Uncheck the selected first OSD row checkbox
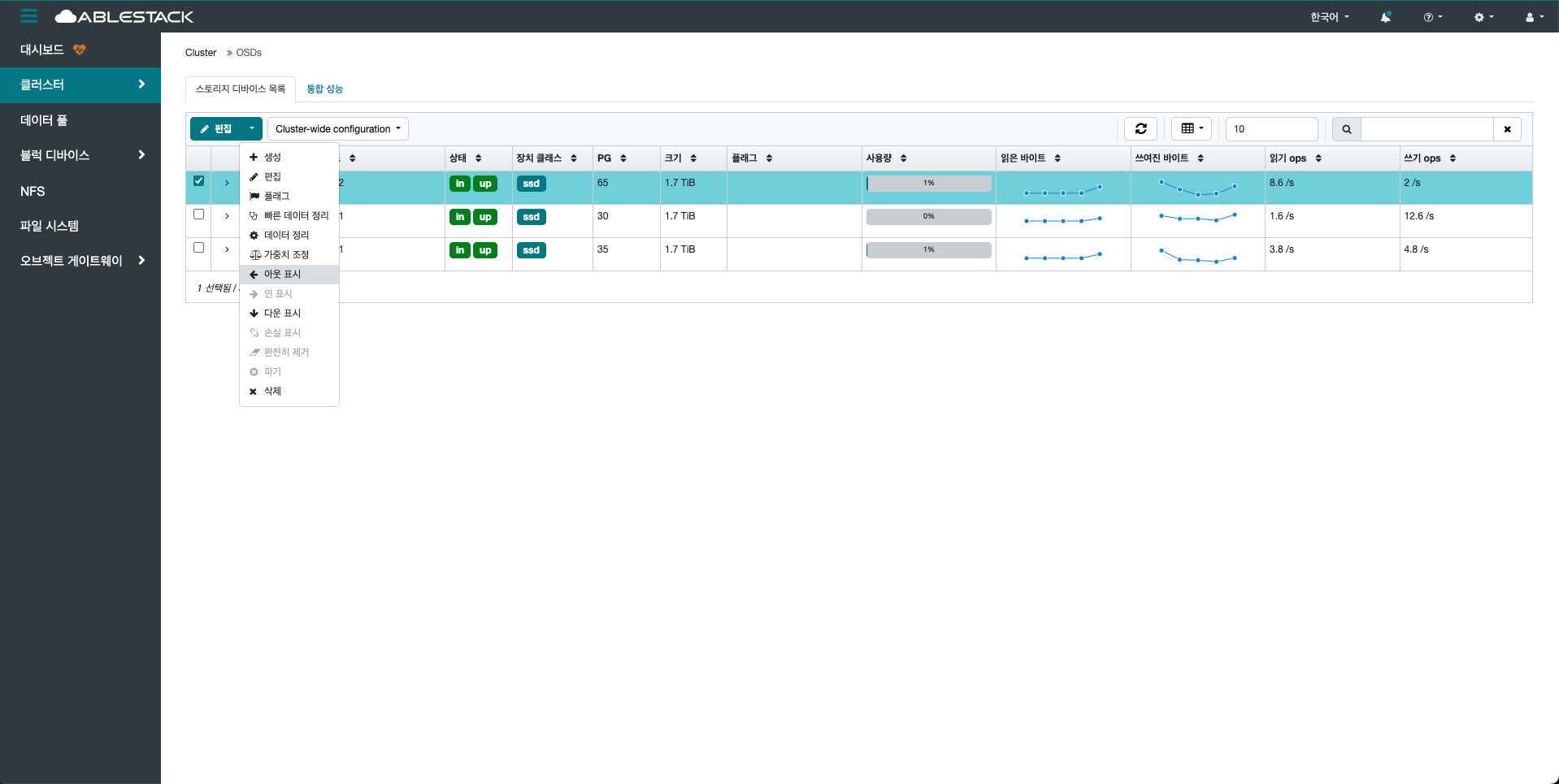 coord(198,181)
